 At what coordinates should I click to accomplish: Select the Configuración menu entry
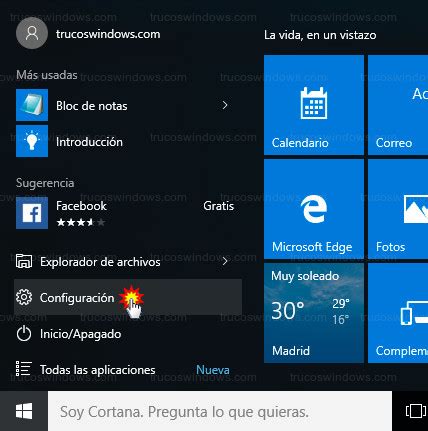coord(128,297)
